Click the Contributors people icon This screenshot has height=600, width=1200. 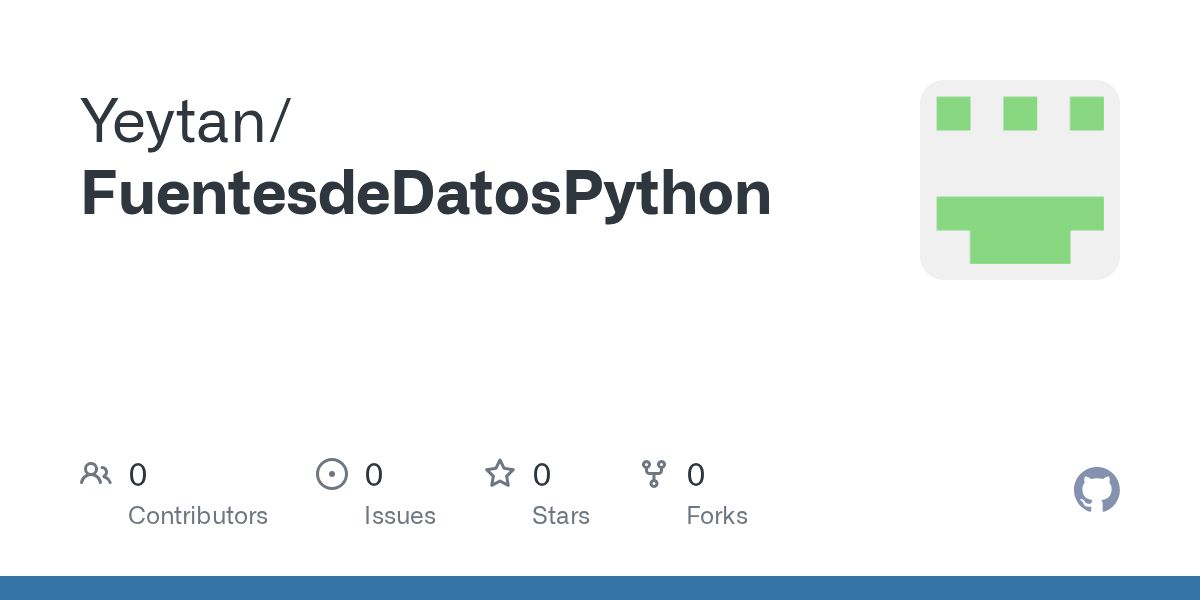[96, 473]
